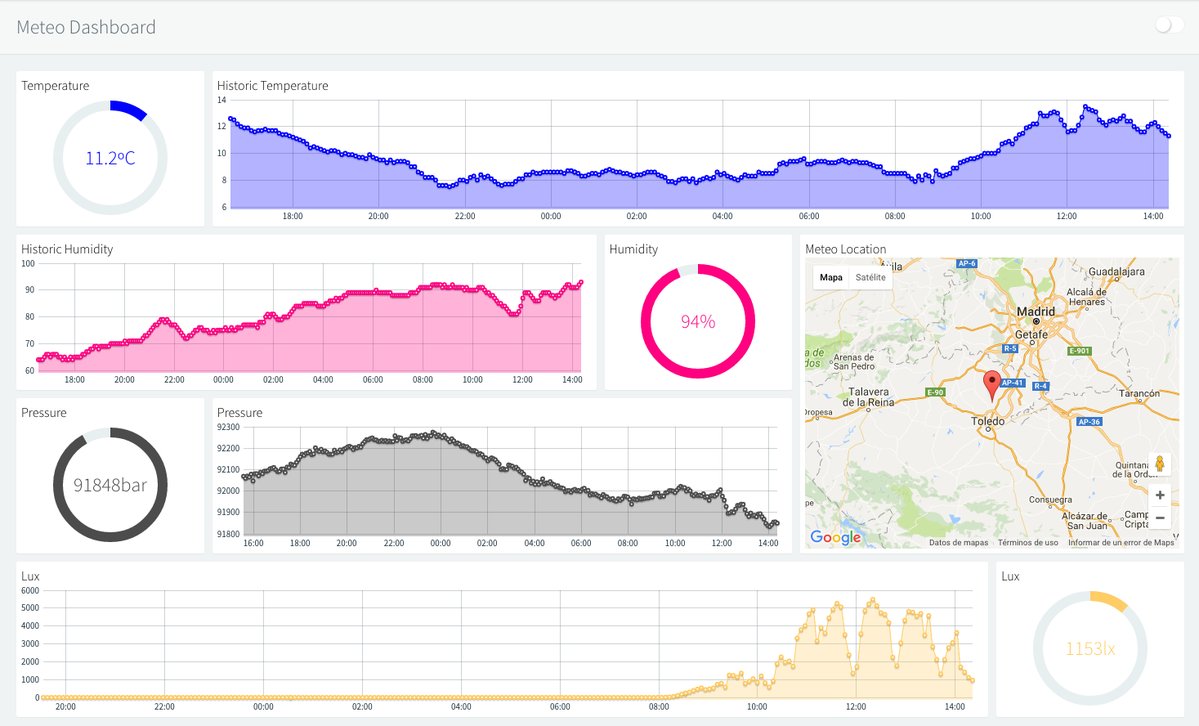1199x726 pixels.
Task: Select the Mapa map type tab
Action: (831, 277)
